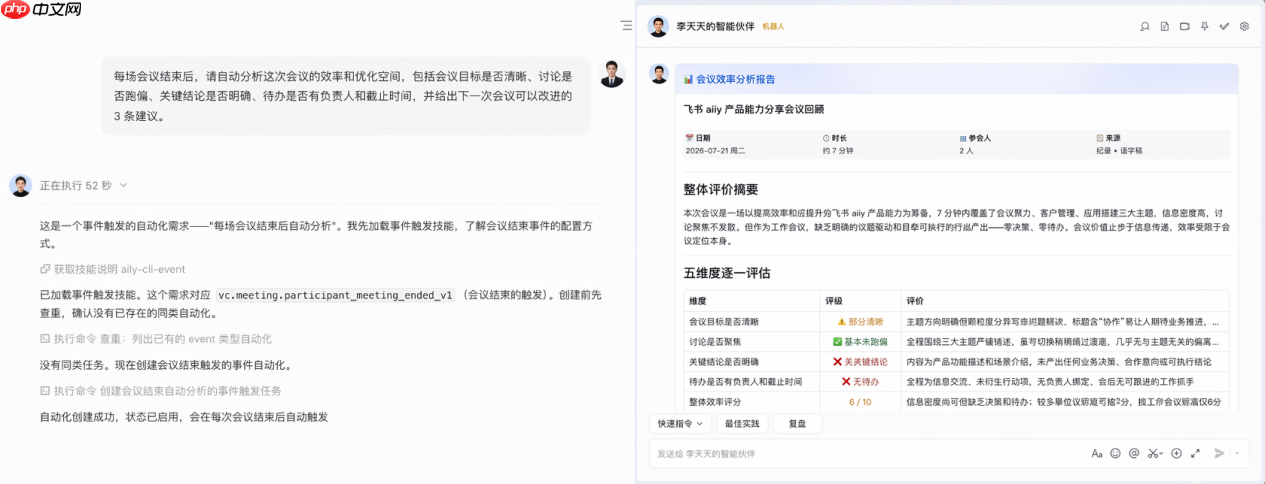Click the 基本未跑偏 rating

tap(860, 341)
